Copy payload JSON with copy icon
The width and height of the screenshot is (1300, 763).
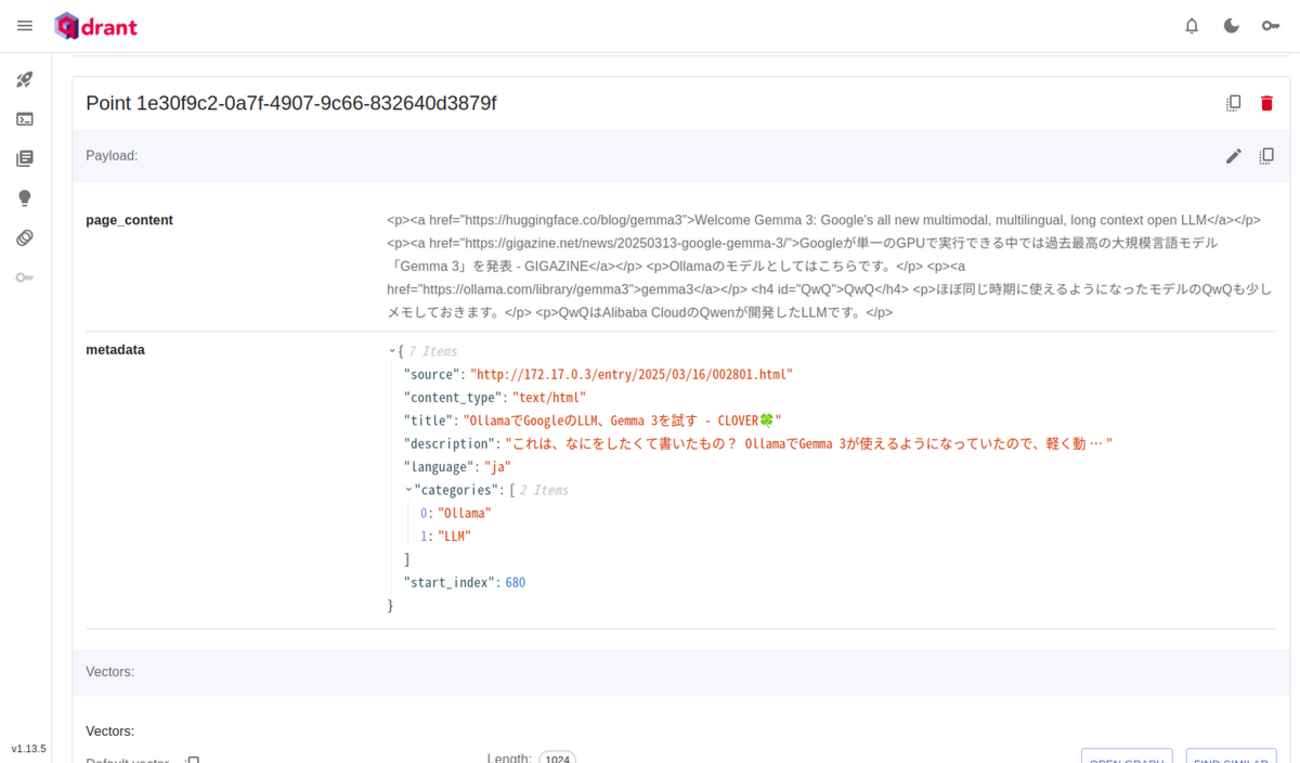(1267, 156)
